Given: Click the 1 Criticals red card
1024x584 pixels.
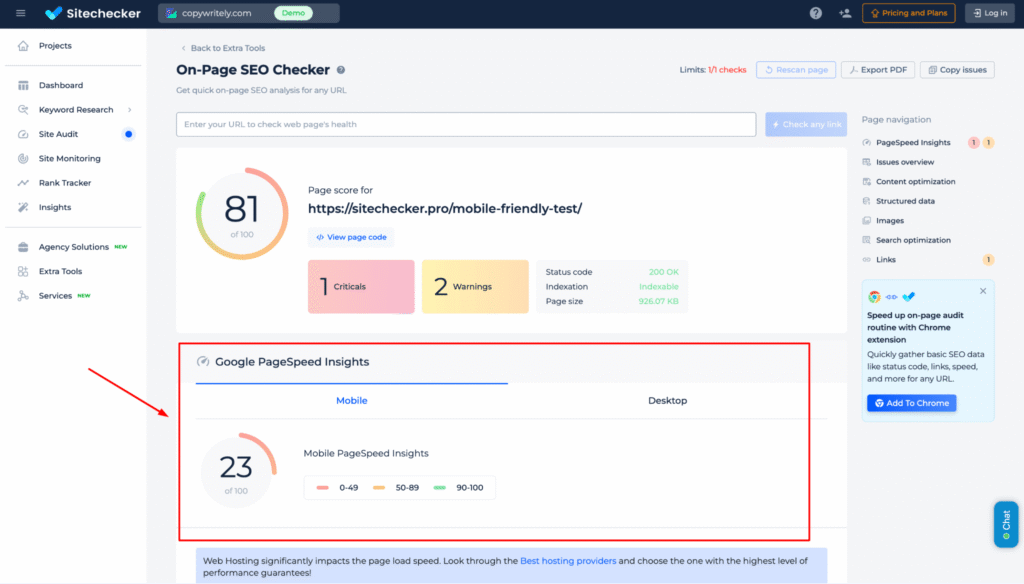Looking at the screenshot, I should pos(361,287).
